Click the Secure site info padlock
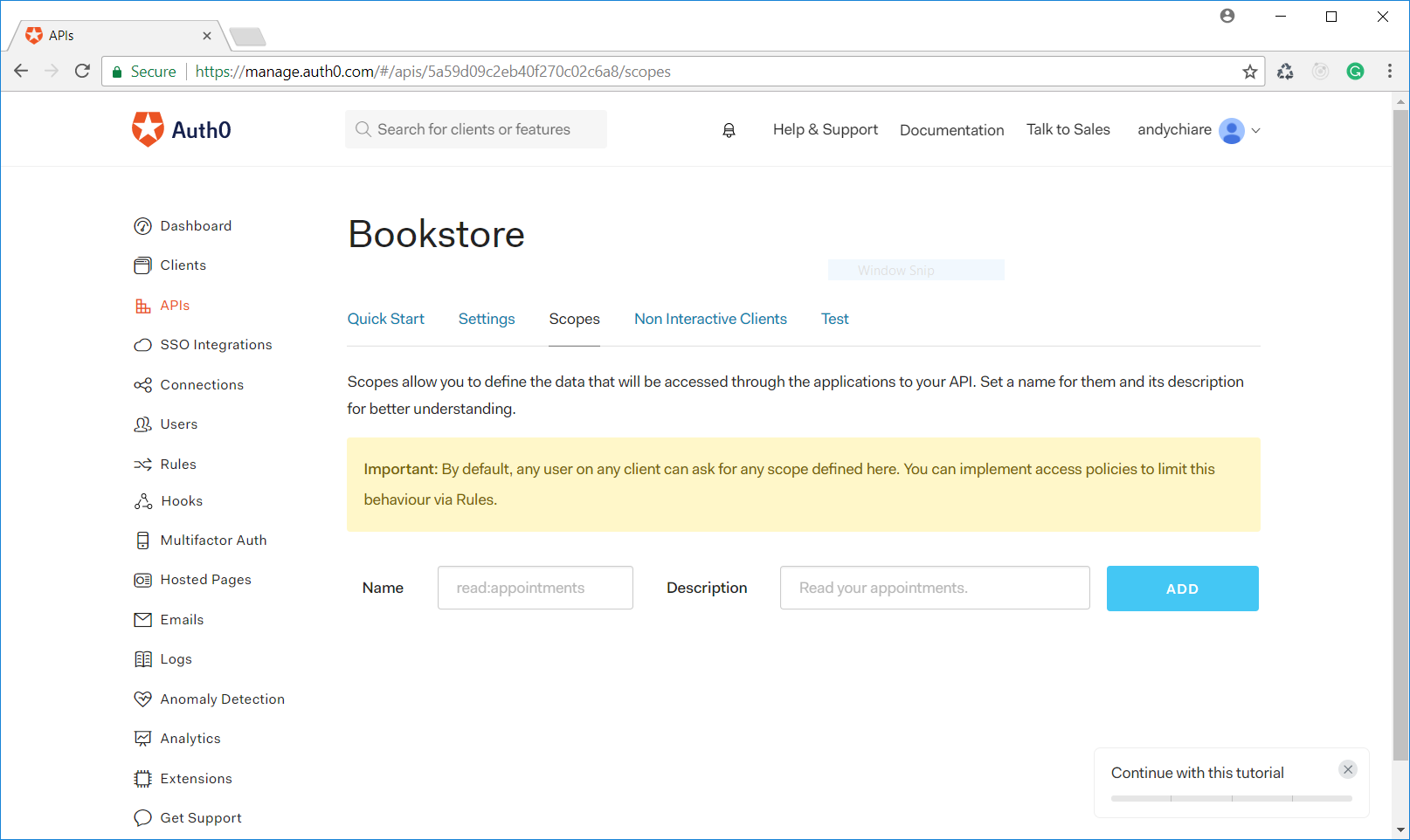 (x=117, y=72)
